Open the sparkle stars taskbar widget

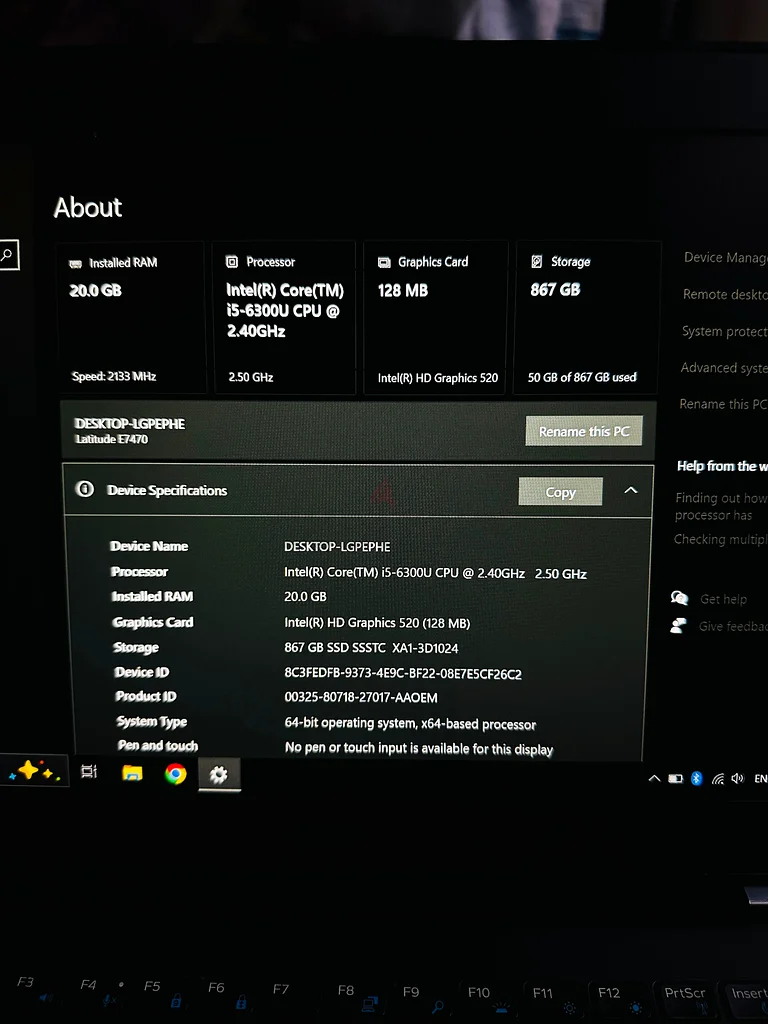[34, 771]
